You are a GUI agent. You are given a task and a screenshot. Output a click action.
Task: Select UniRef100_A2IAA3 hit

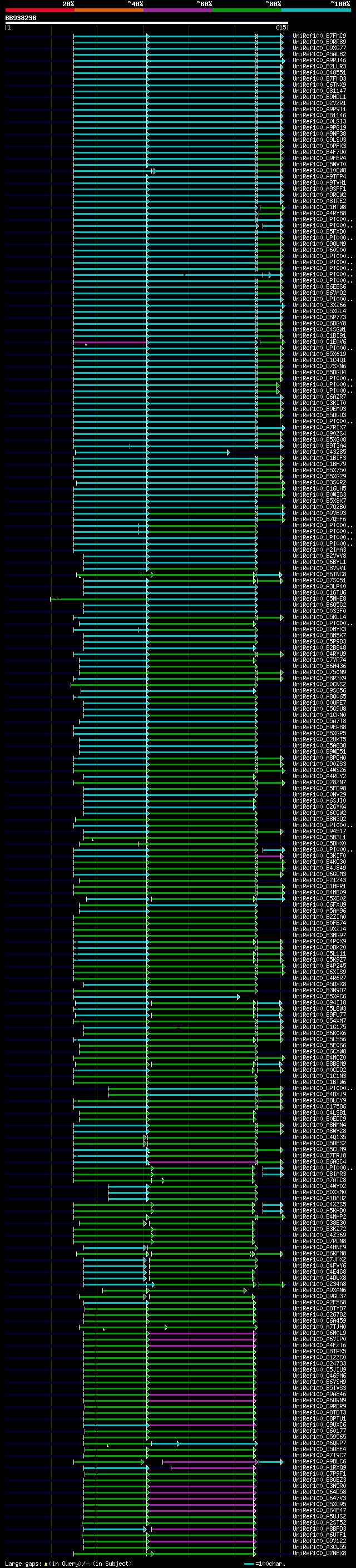[x=319, y=550]
